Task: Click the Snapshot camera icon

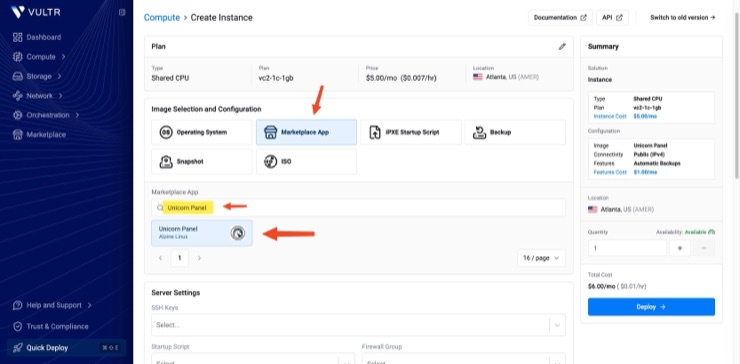Action: click(x=166, y=161)
